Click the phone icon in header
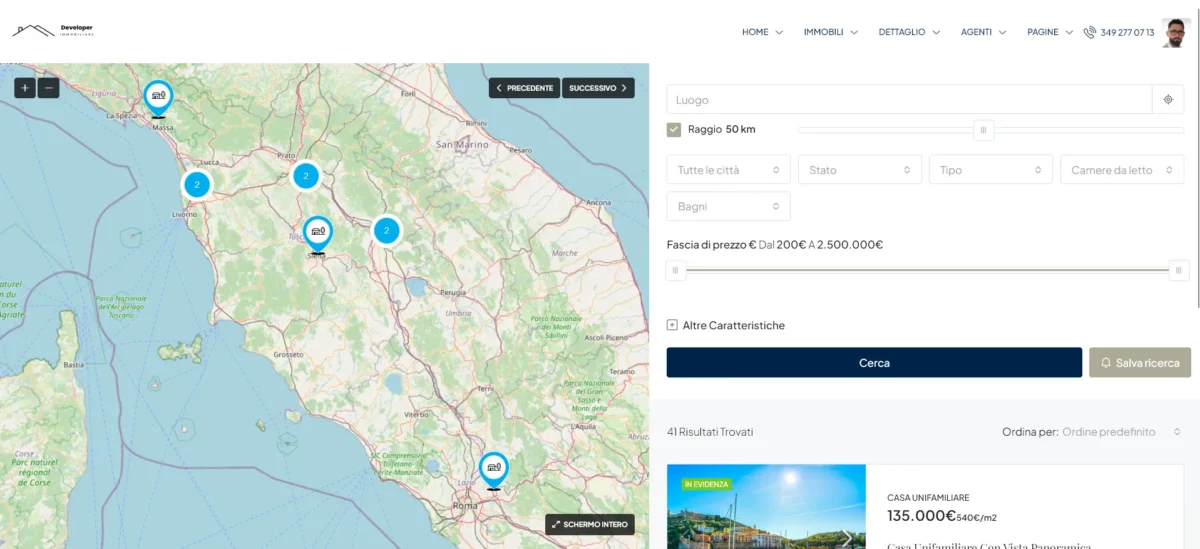Screen dimensions: 1200x549 (x=1089, y=32)
